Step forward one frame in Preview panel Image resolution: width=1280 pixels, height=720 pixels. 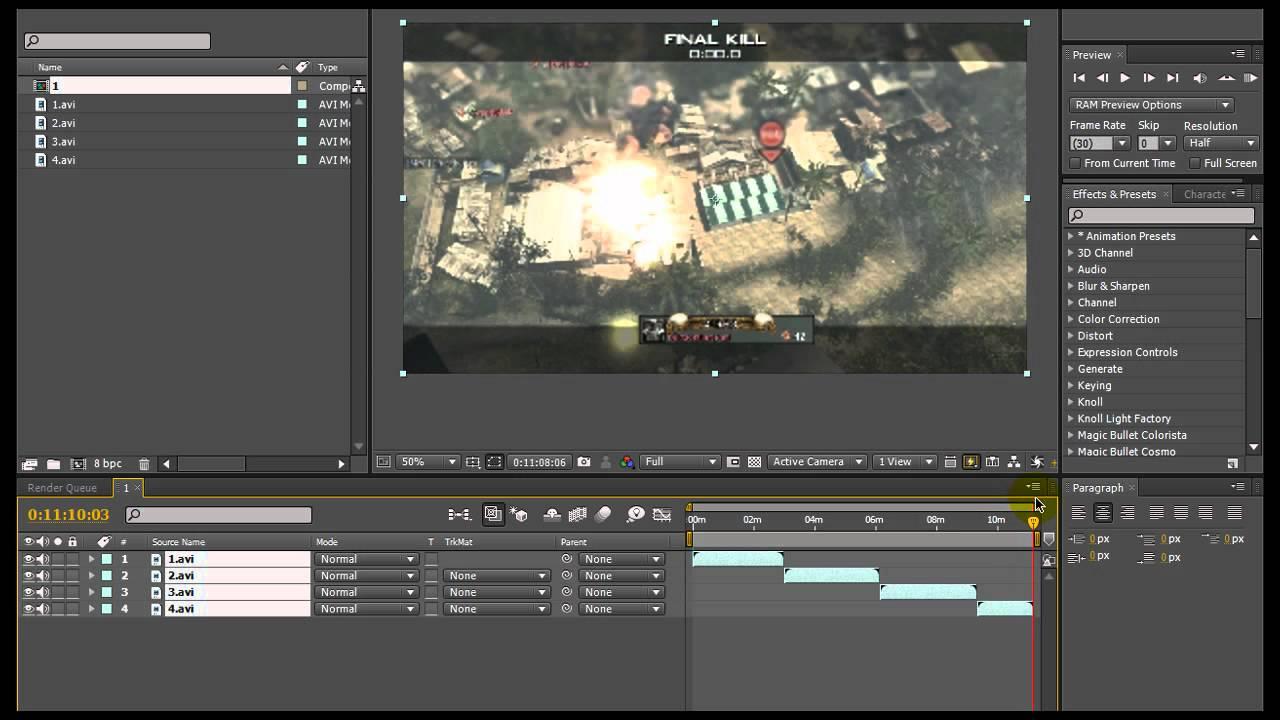click(1149, 78)
